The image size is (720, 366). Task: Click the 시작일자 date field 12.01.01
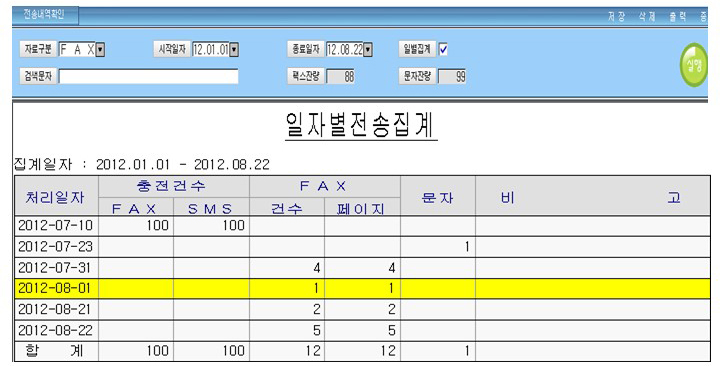tap(211, 50)
